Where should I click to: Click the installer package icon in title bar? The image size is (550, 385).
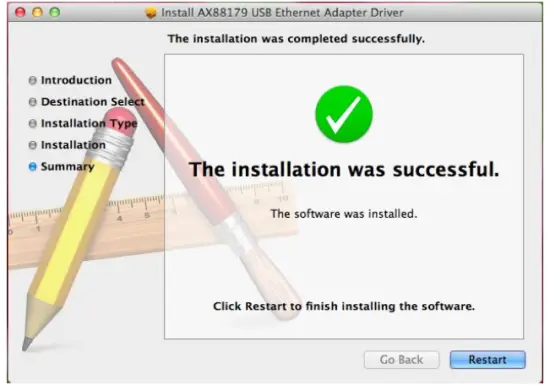coord(151,13)
